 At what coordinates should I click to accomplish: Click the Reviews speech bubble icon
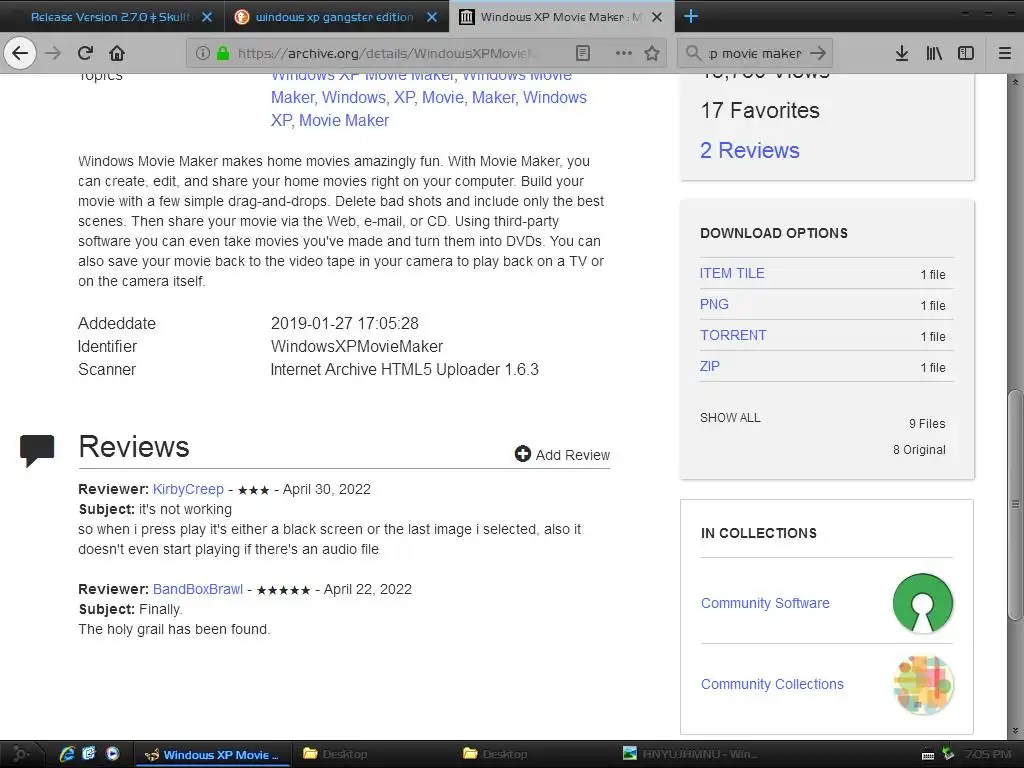pyautogui.click(x=37, y=451)
